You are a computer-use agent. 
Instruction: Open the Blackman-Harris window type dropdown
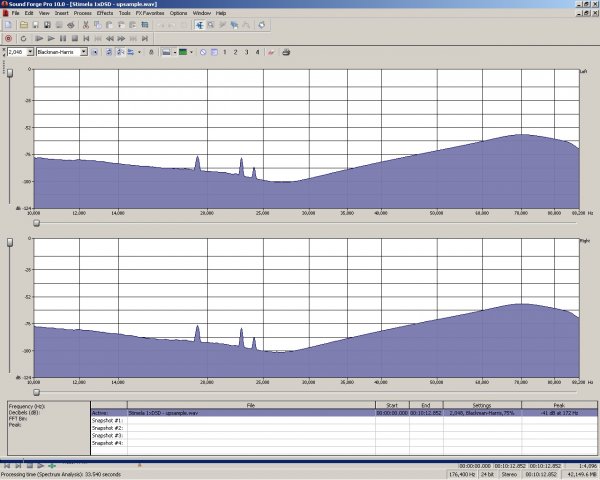pyautogui.click(x=84, y=51)
